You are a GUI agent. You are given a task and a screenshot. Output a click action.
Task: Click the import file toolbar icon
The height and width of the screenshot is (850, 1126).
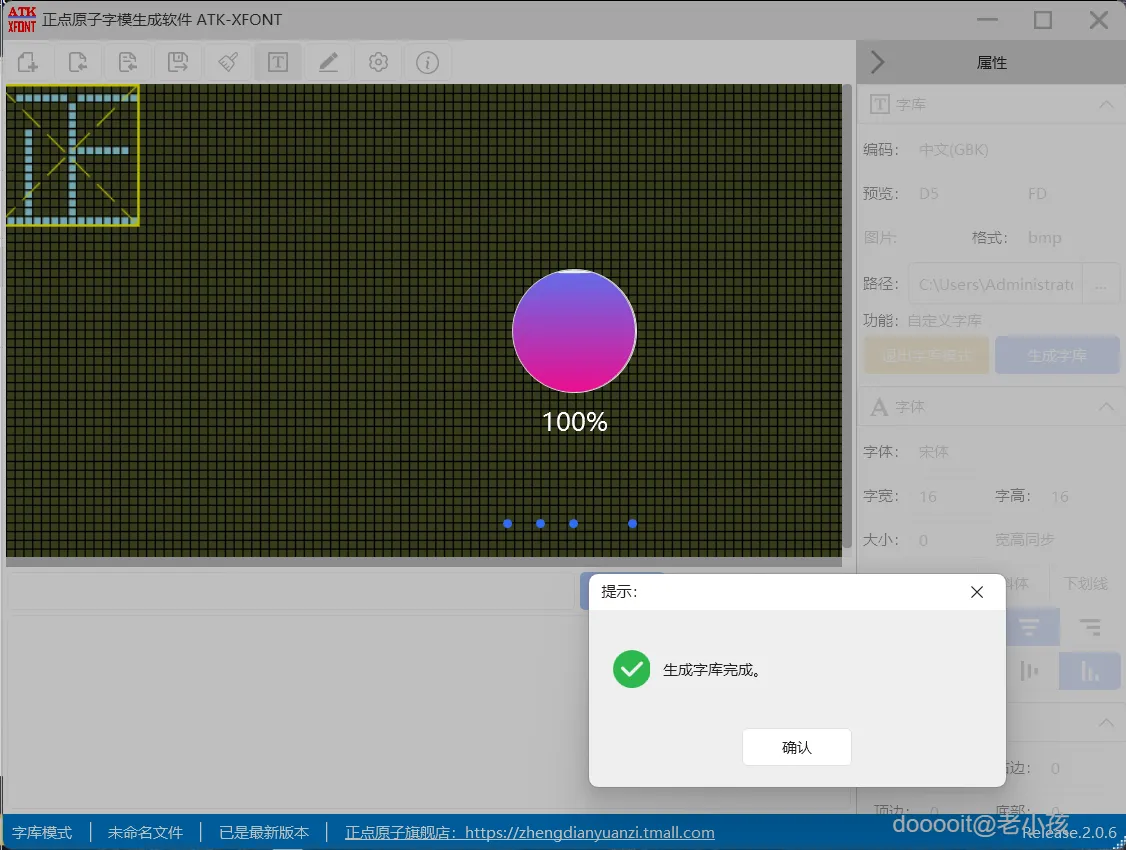pyautogui.click(x=78, y=62)
